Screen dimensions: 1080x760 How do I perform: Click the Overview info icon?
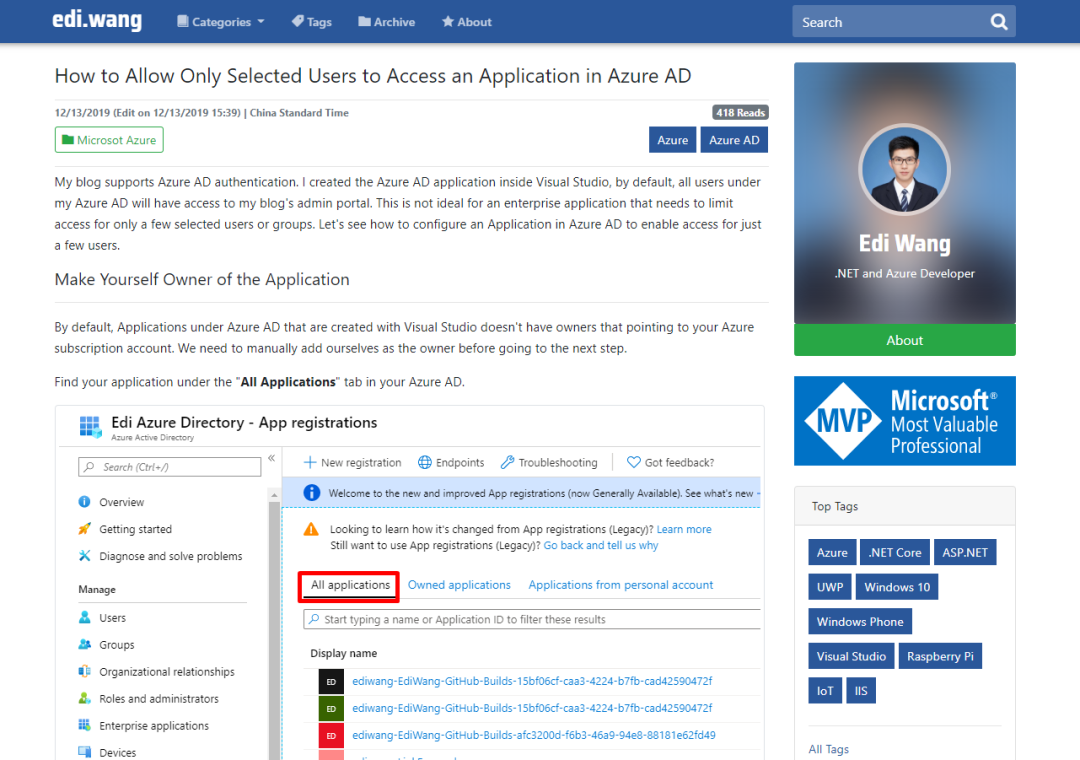84,502
